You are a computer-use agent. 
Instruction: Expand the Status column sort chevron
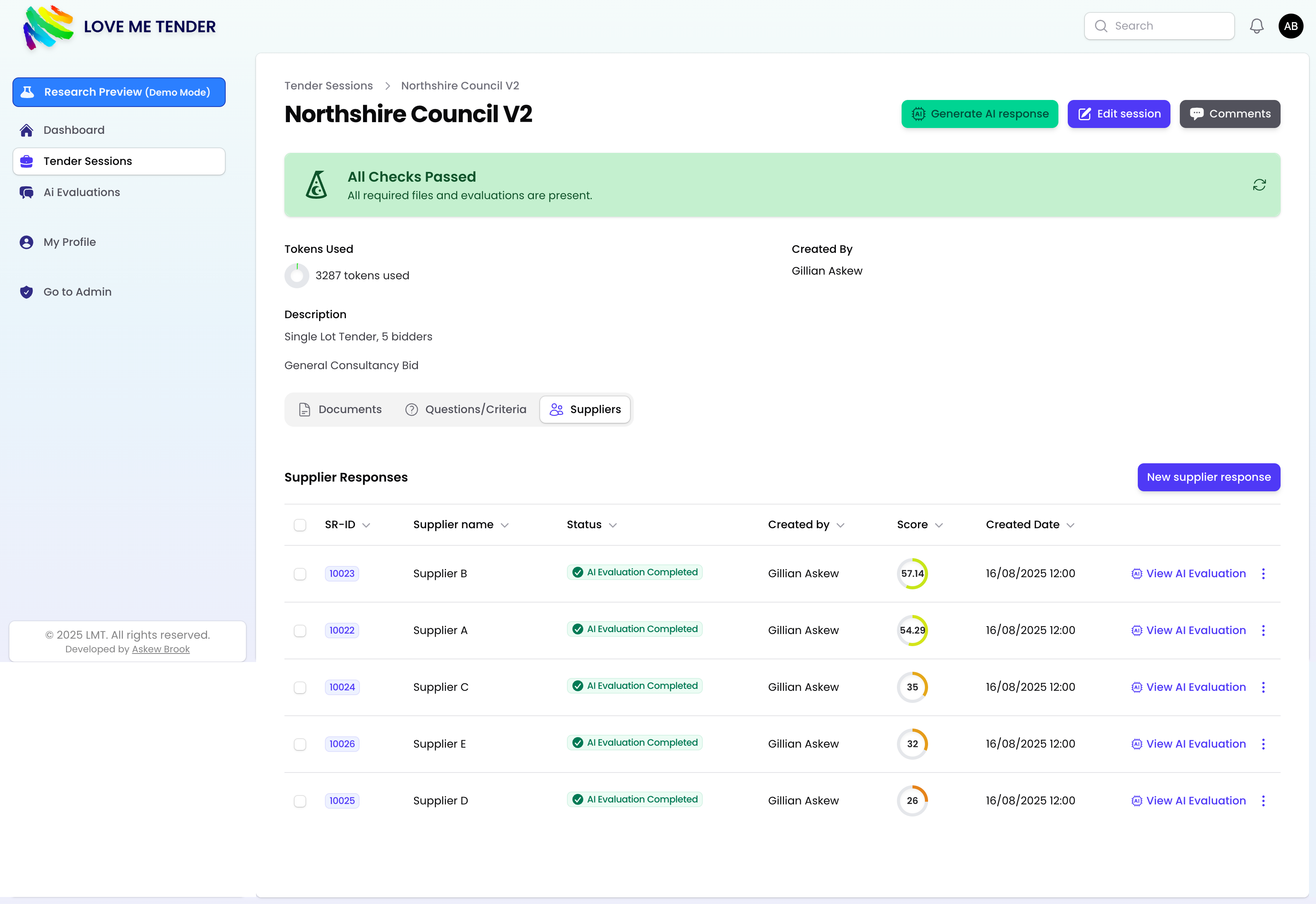coord(612,526)
